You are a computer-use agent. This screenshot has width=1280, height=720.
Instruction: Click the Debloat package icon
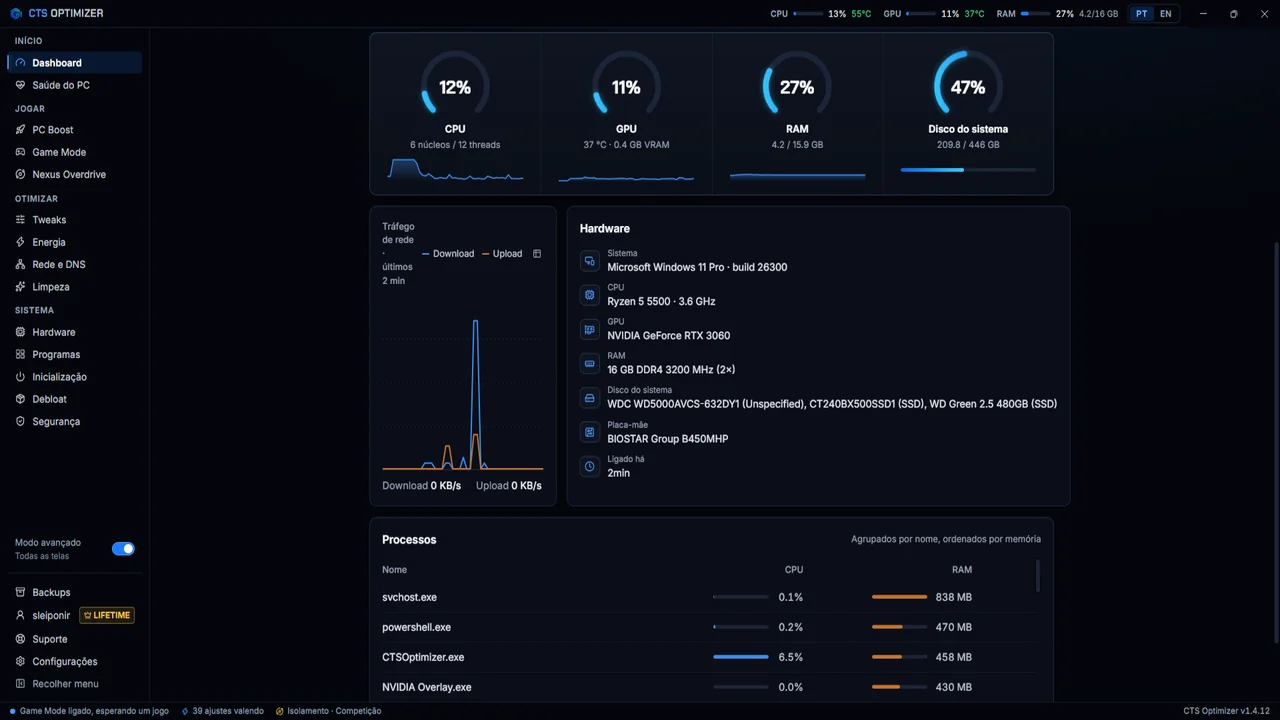[21, 399]
